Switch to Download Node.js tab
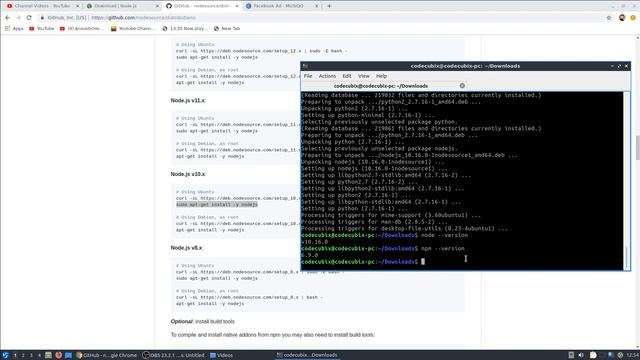This screenshot has height=360, width=640. (122, 6)
